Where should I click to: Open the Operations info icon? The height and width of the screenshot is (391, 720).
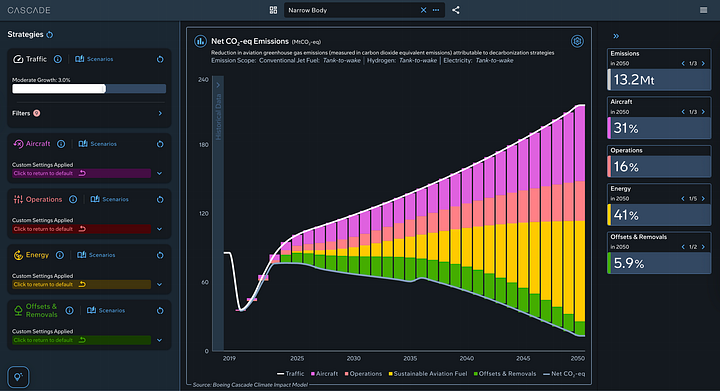pyautogui.click(x=73, y=200)
